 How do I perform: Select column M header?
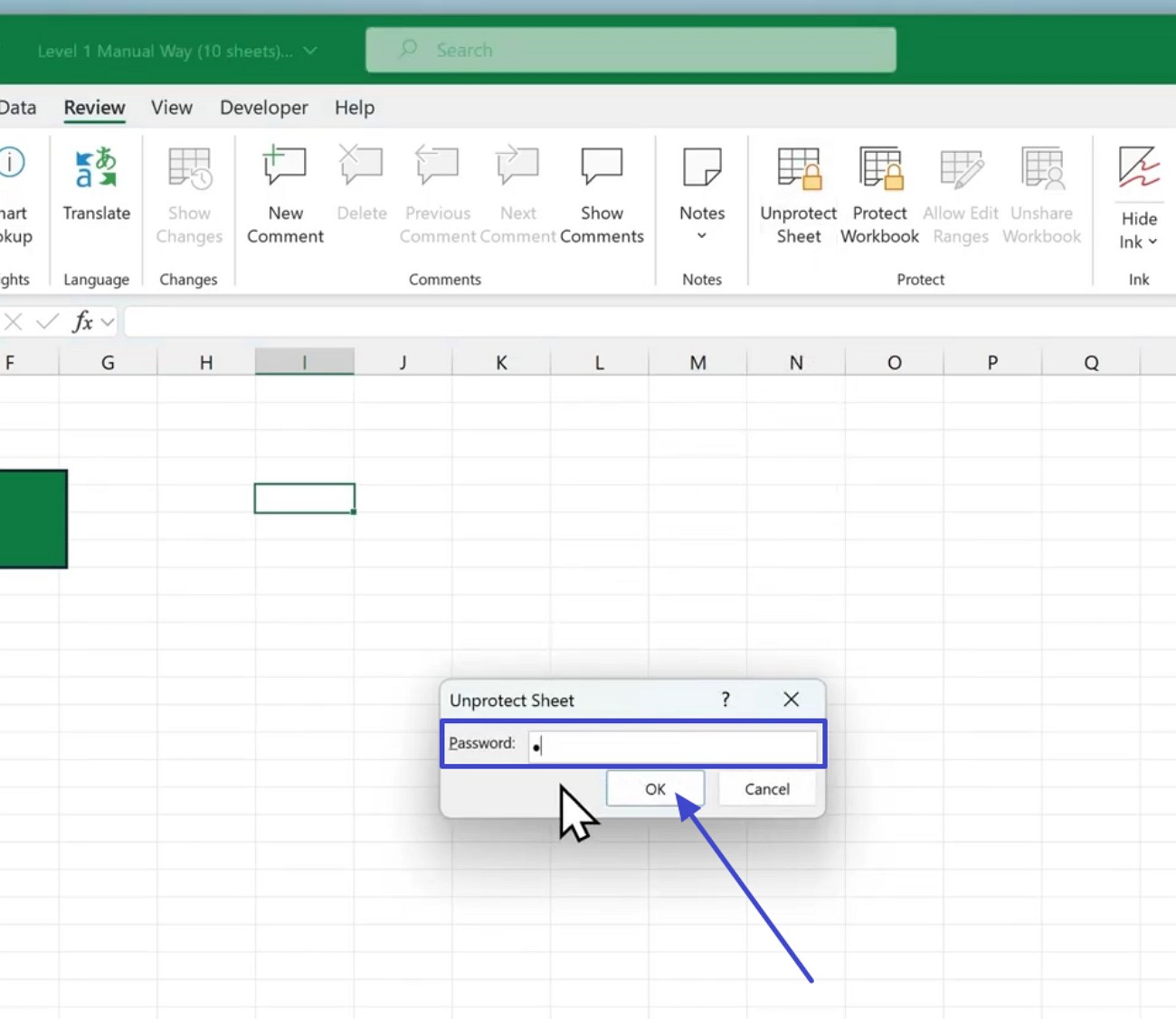(697, 363)
